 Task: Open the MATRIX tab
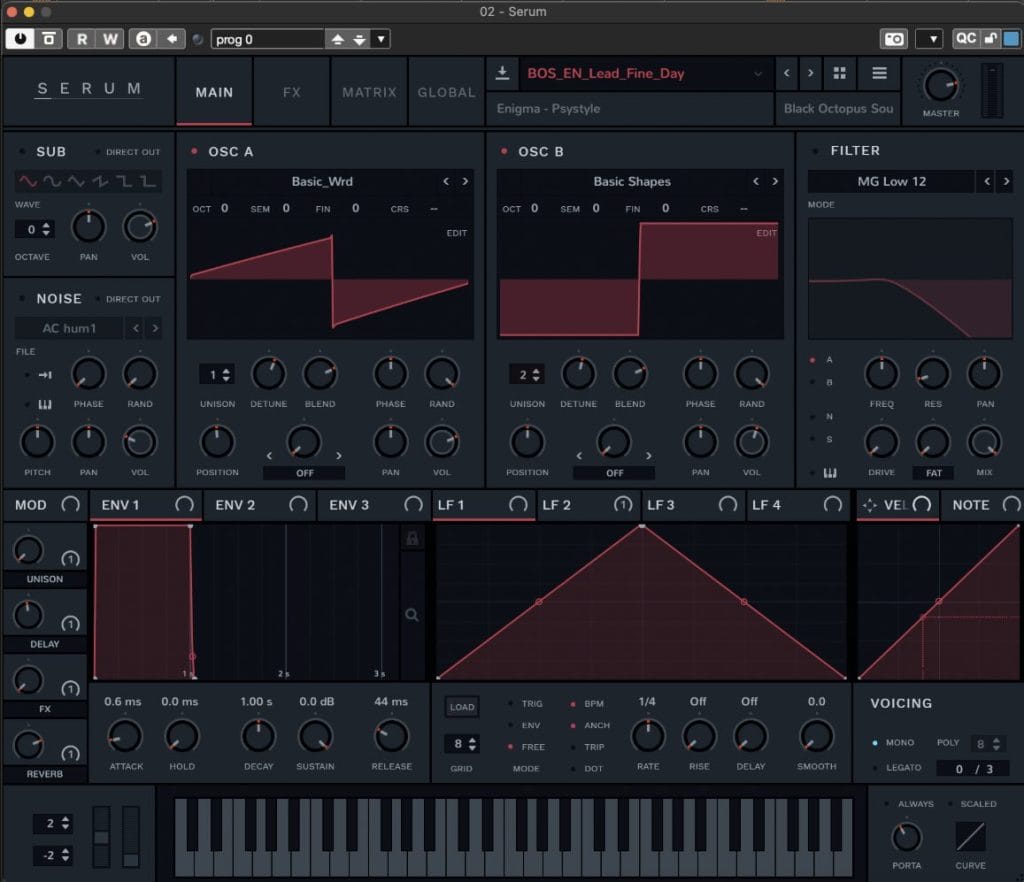[369, 92]
